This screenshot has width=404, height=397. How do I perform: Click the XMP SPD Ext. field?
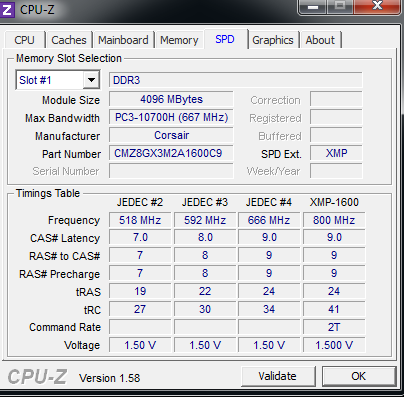coord(336,153)
